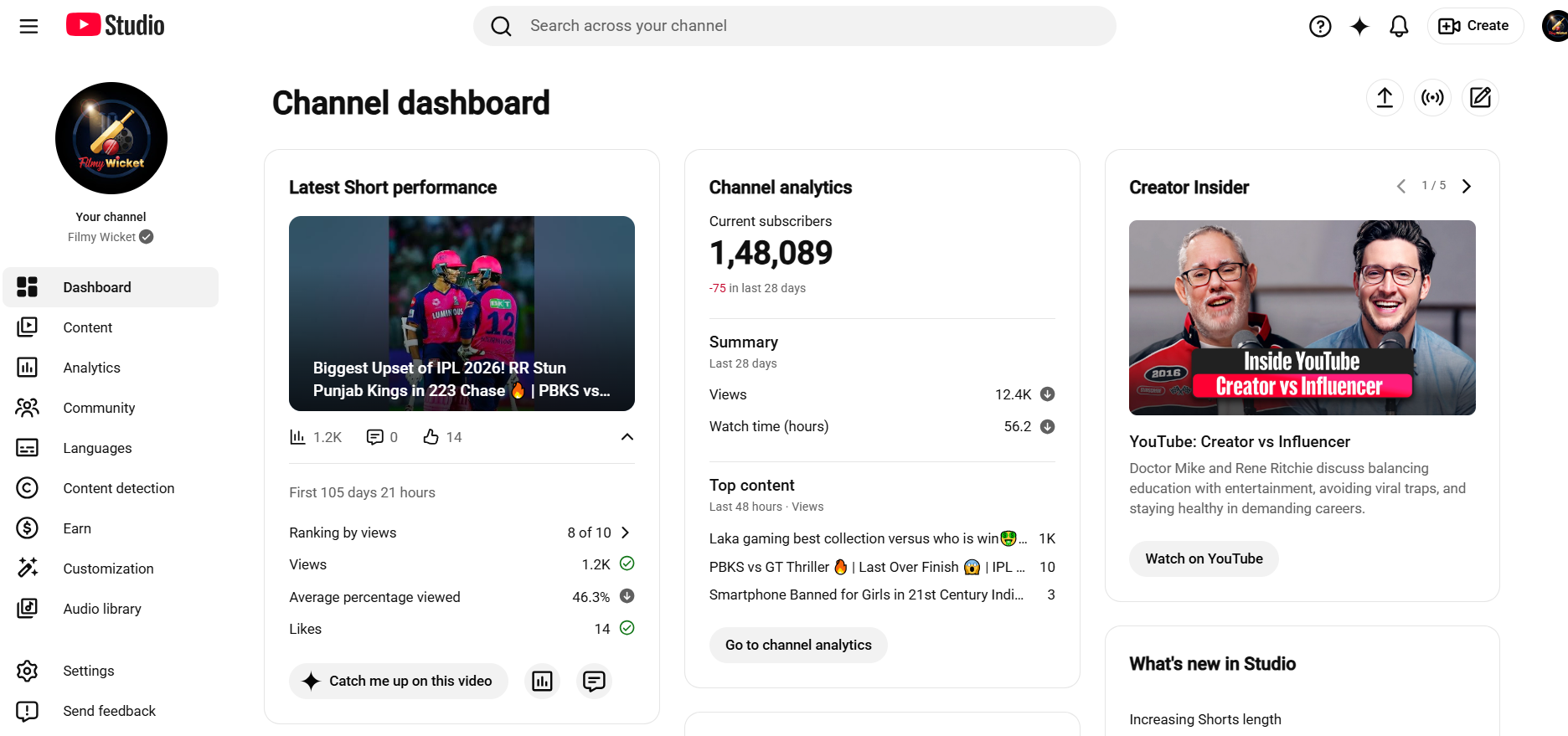Open Laka gaming best collection video link
The image size is (1568, 736).
(868, 538)
